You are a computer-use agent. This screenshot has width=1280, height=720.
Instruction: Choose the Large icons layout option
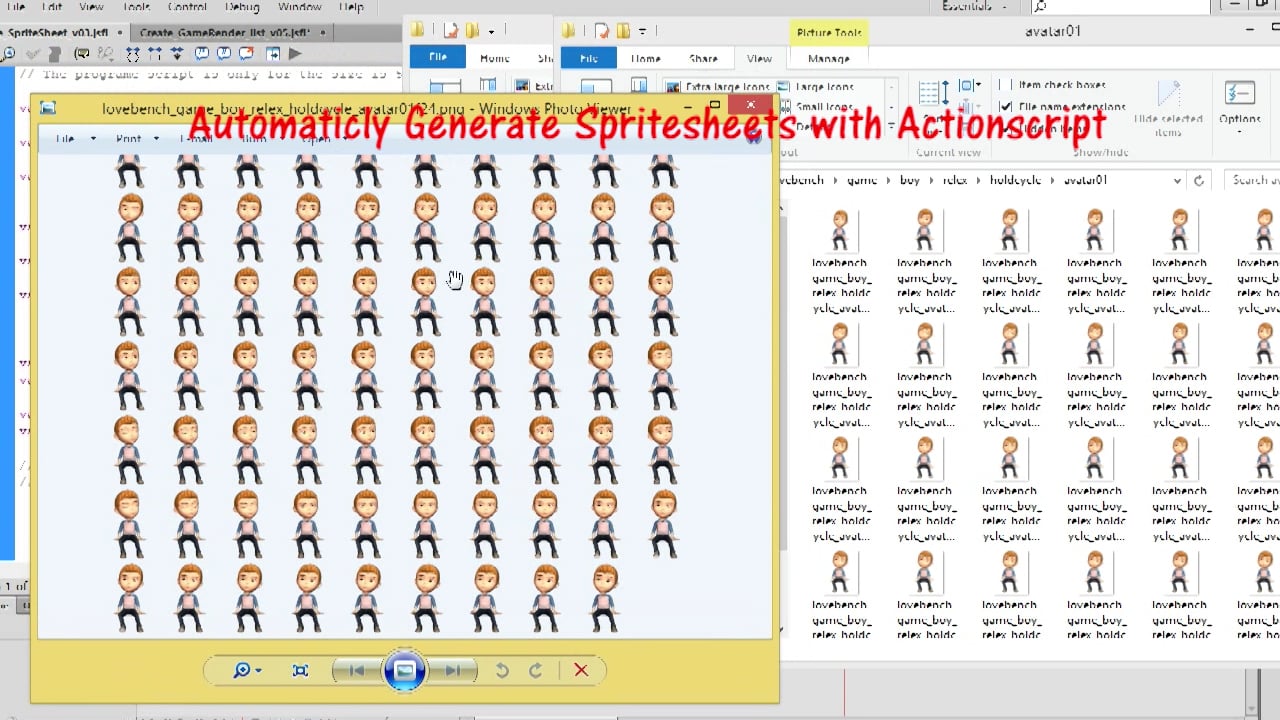(x=815, y=87)
